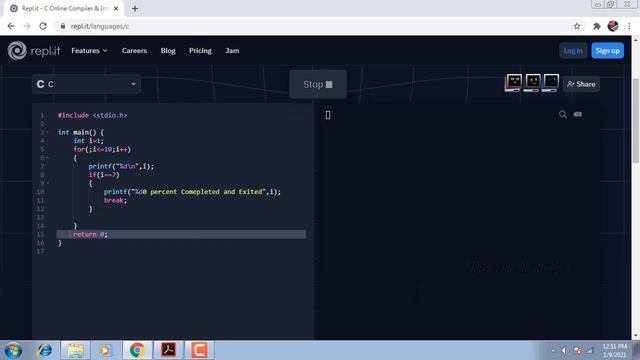
Task: Click the percent Comepleted printf line
Action: (x=192, y=192)
